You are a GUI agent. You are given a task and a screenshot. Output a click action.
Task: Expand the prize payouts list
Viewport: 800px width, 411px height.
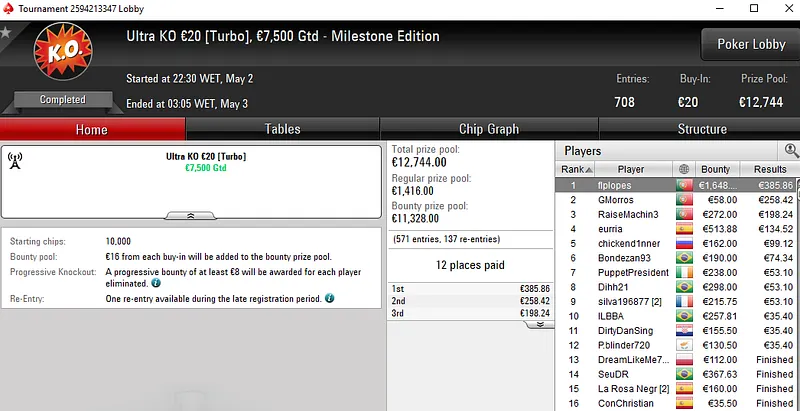click(x=539, y=324)
